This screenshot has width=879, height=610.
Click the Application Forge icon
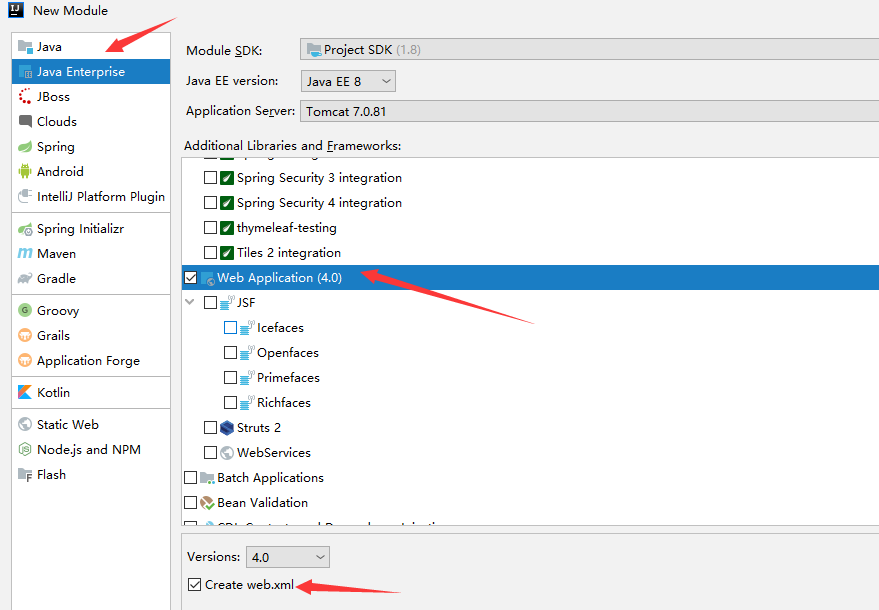(25, 360)
